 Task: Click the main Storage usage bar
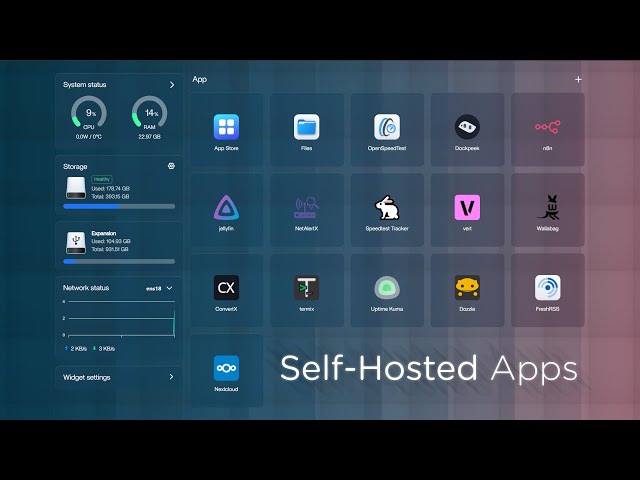pyautogui.click(x=119, y=207)
